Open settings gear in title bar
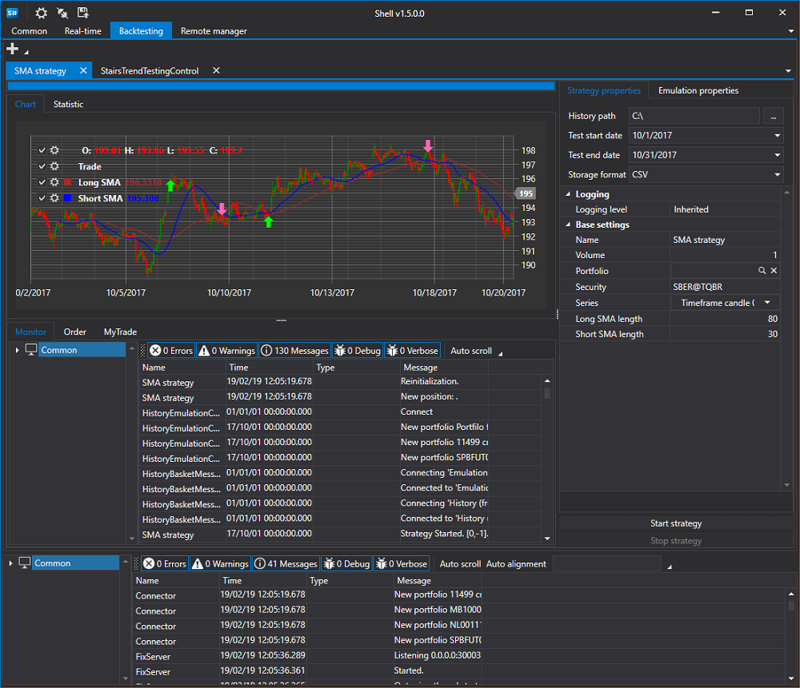This screenshot has width=800, height=688. 41,13
